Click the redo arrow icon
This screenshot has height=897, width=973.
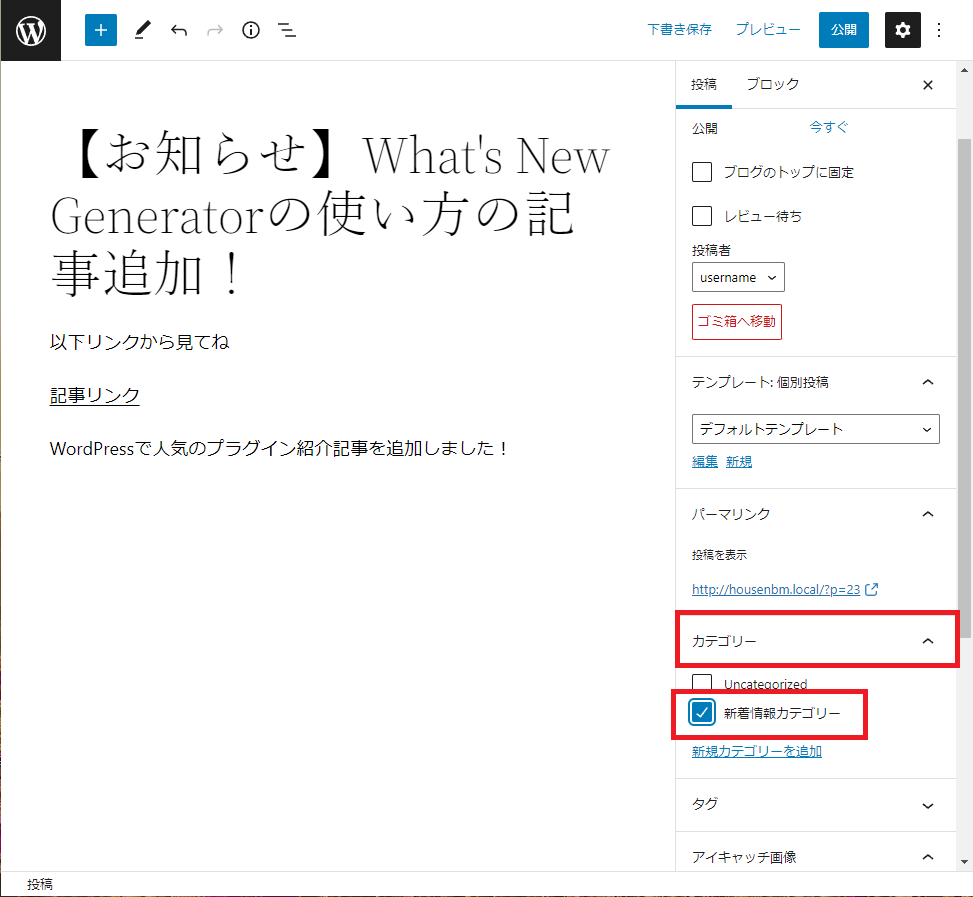[215, 30]
